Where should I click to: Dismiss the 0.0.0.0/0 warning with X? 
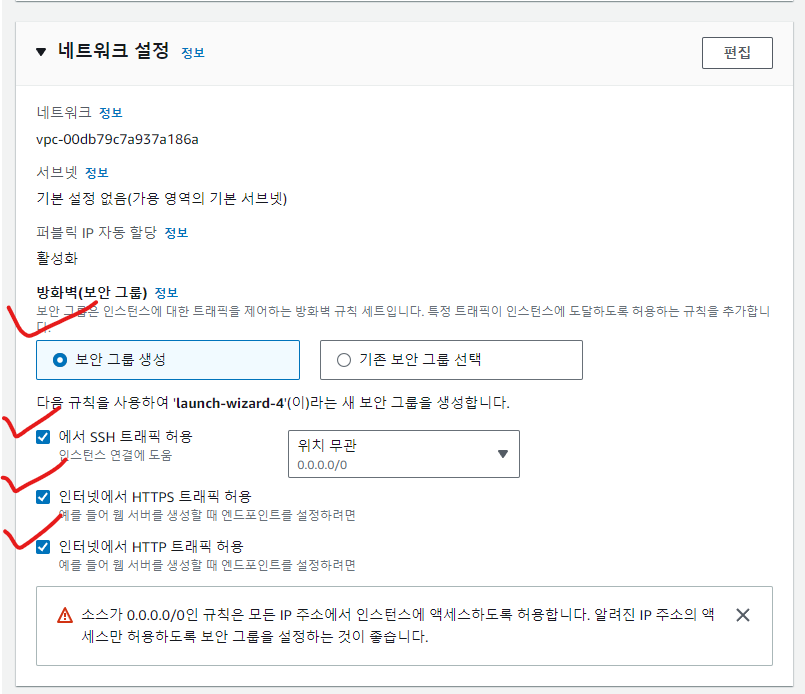pyautogui.click(x=743, y=615)
